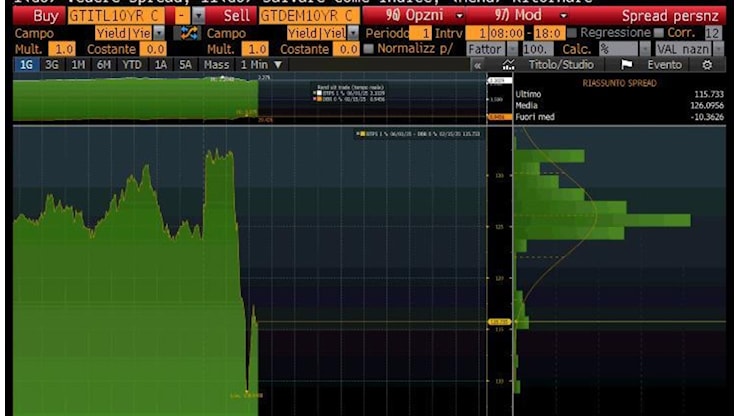Click the Buy Costante 0.0 field
The width and height of the screenshot is (740, 416).
(x=153, y=49)
